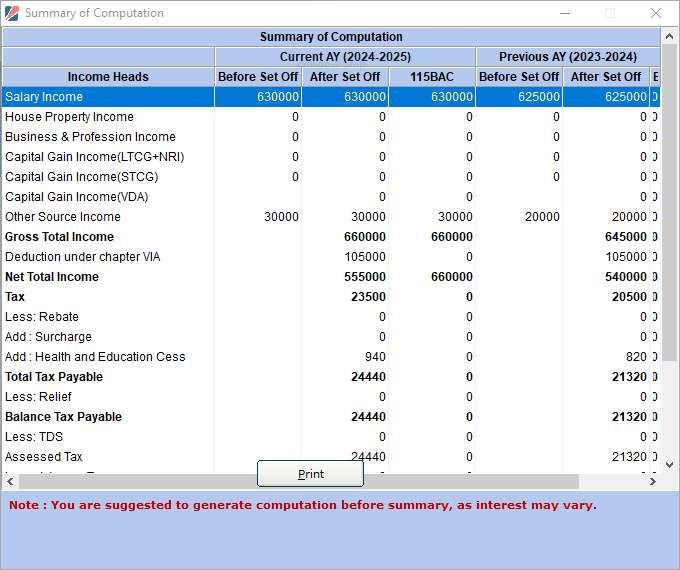Select the Other Source Income row
Screen dimensions: 680x570
331,216
